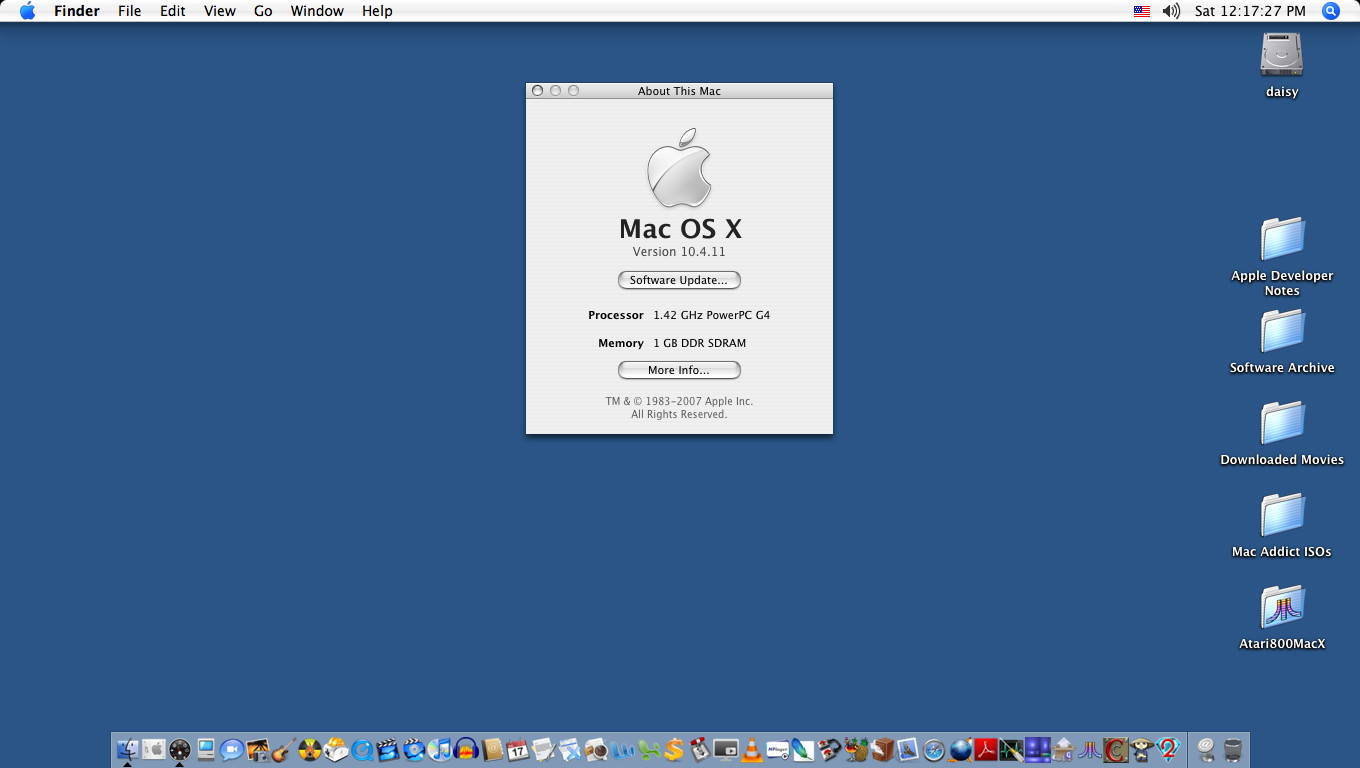This screenshot has height=768, width=1360.
Task: Open iTunes from the Dock
Action: tap(439, 749)
